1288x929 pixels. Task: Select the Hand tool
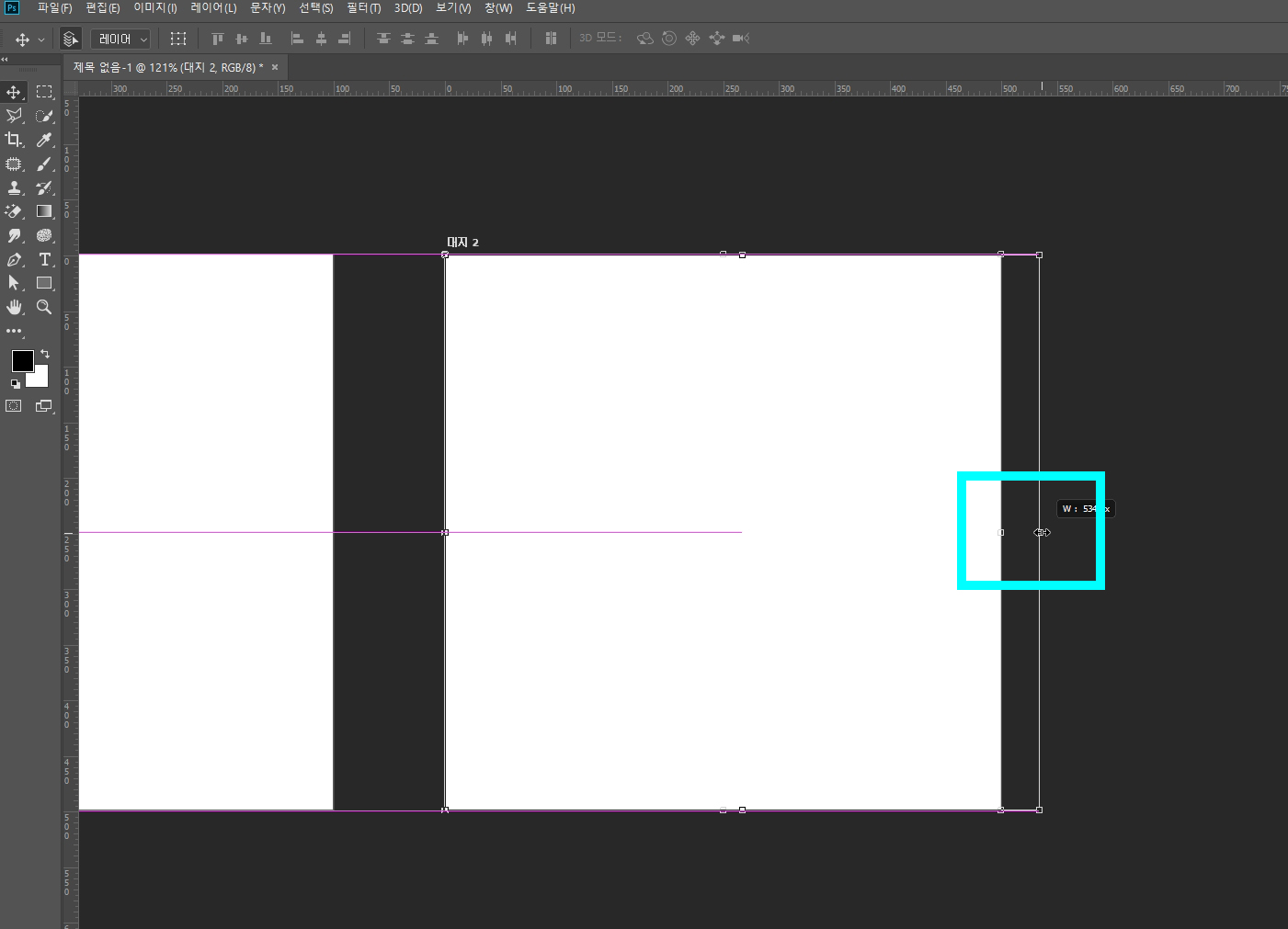click(x=14, y=307)
